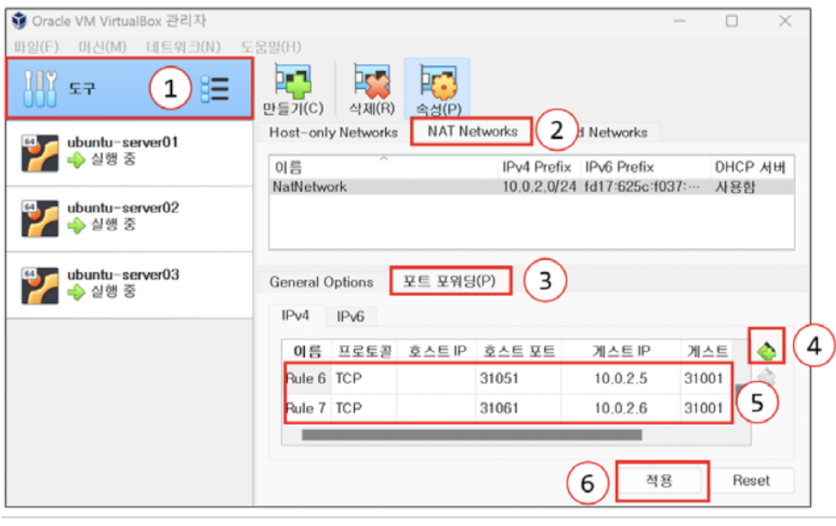Click the 프로토콜 column header
This screenshot has height=526, width=836.
click(365, 351)
